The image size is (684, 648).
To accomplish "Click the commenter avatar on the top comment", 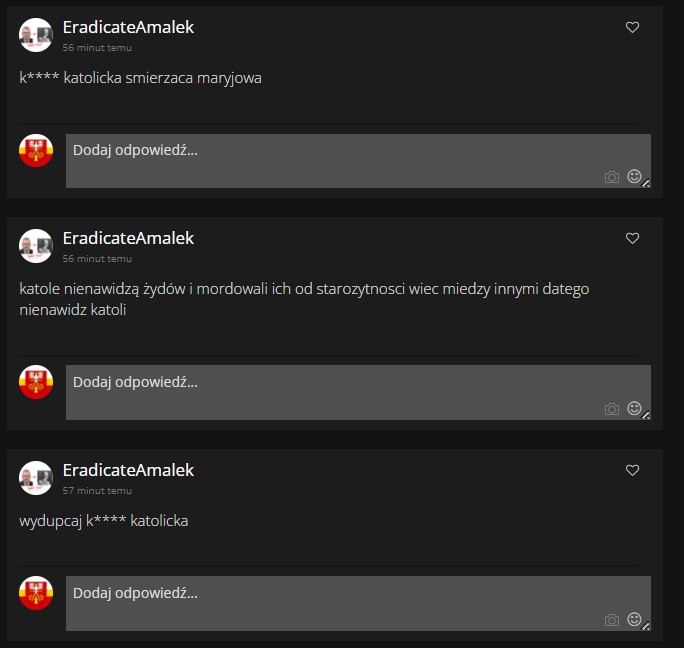I will 36,35.
